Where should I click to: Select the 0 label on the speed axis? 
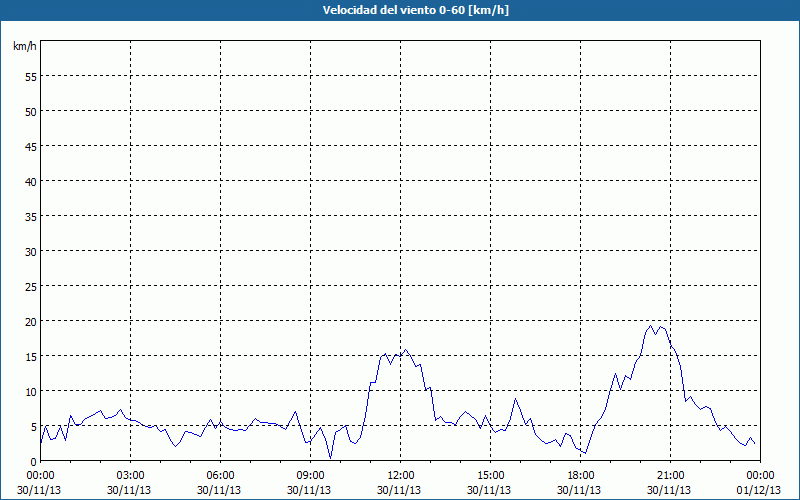[34, 462]
